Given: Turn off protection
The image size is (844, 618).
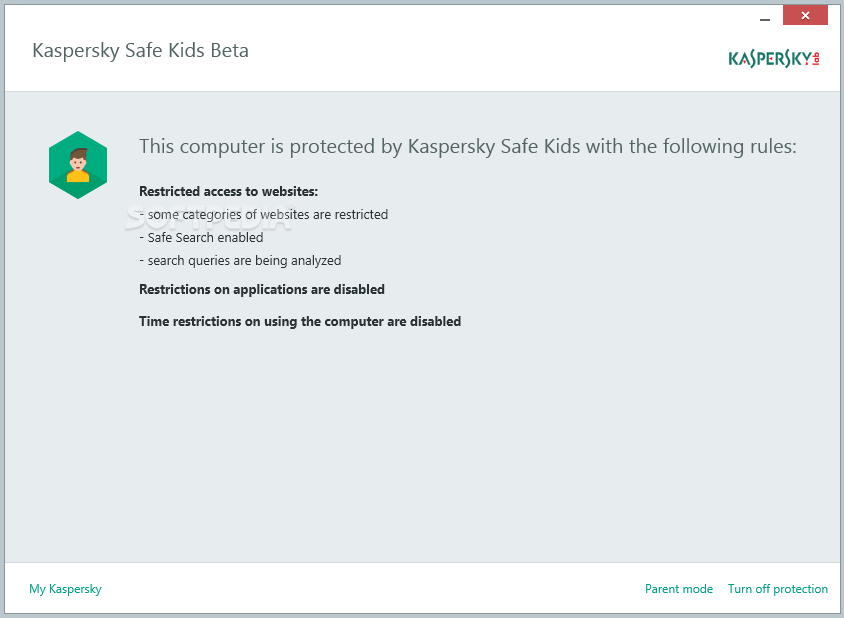Looking at the screenshot, I should (x=778, y=589).
